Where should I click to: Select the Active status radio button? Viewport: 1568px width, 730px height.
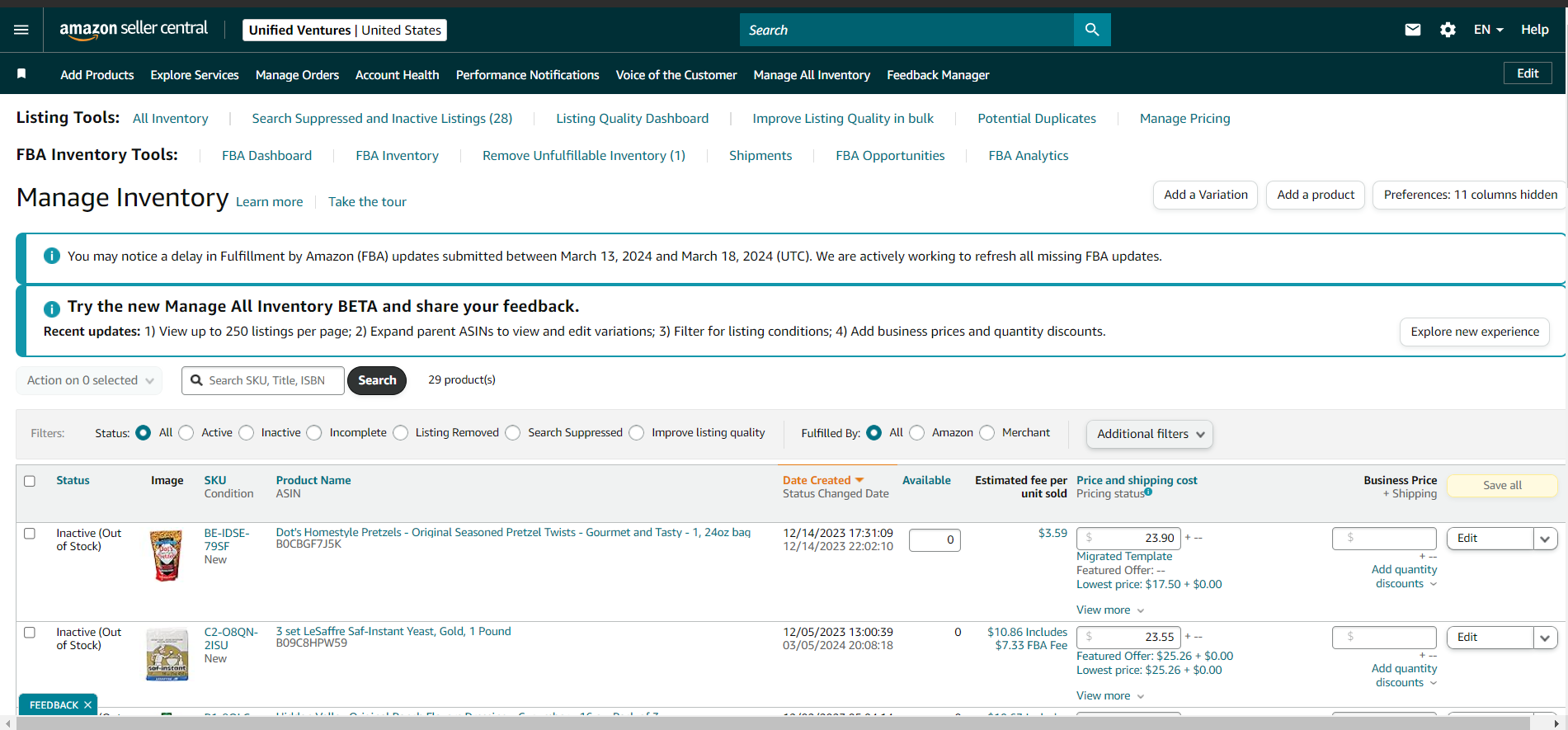[x=186, y=433]
